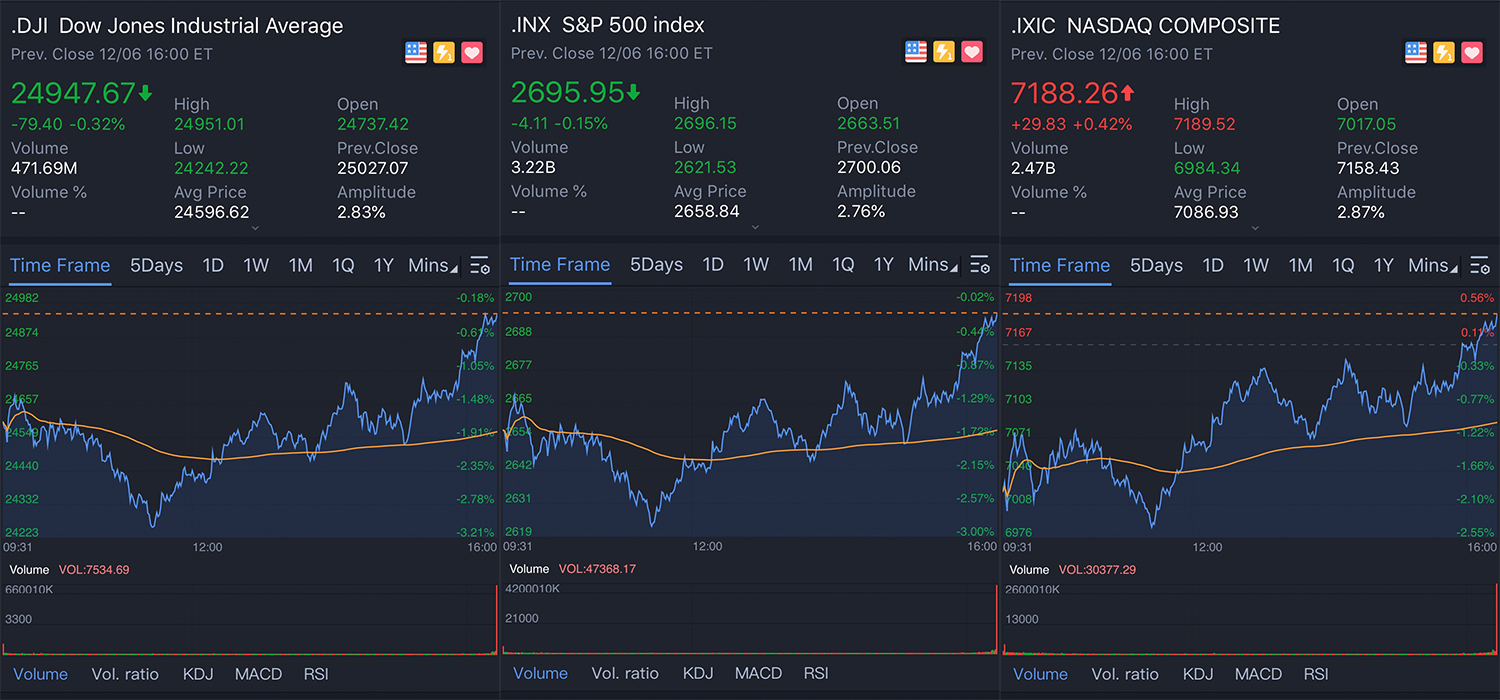Switch S&P 500 chart to 1M
Screen dimensions: 1500x700
(x=801, y=264)
